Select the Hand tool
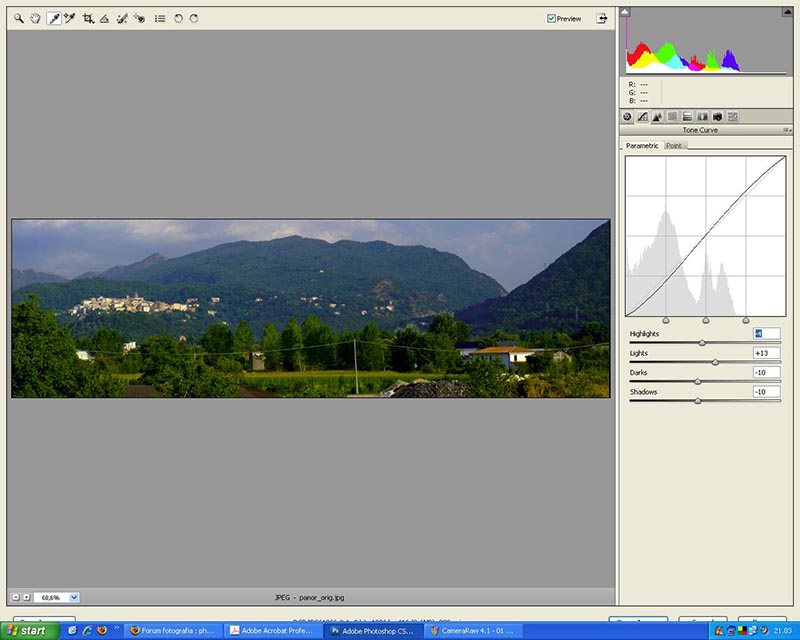800x640 pixels. 34,17
